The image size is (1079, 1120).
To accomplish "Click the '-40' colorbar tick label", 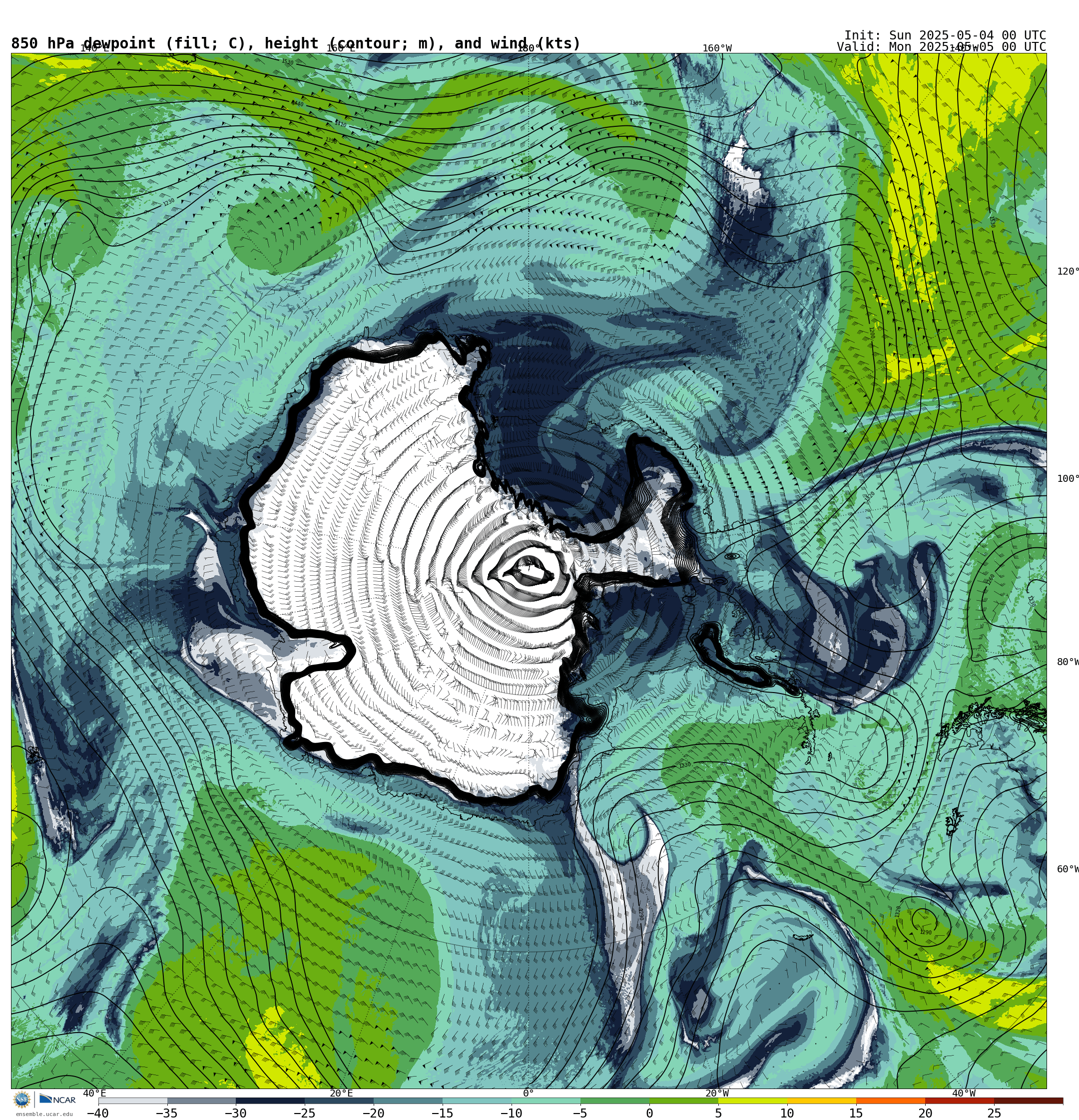I will coord(98,1113).
